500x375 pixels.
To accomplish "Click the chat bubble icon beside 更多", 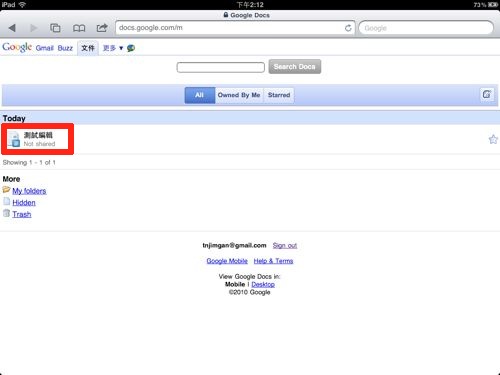I will (x=131, y=48).
